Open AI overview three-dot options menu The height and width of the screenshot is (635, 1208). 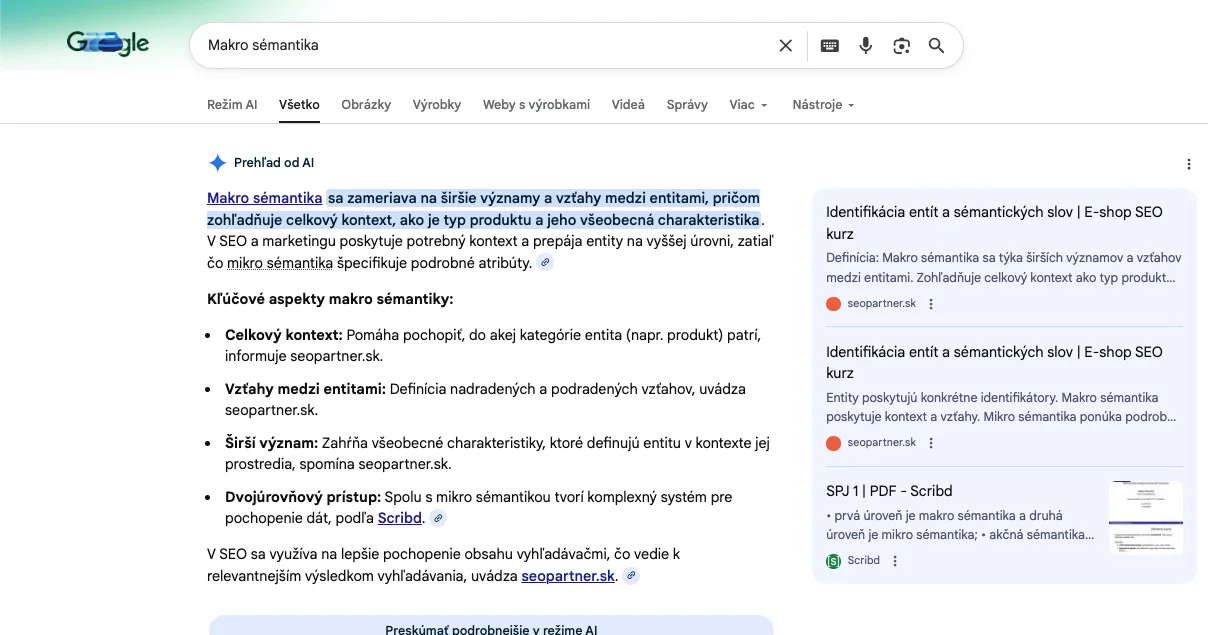pos(1188,164)
